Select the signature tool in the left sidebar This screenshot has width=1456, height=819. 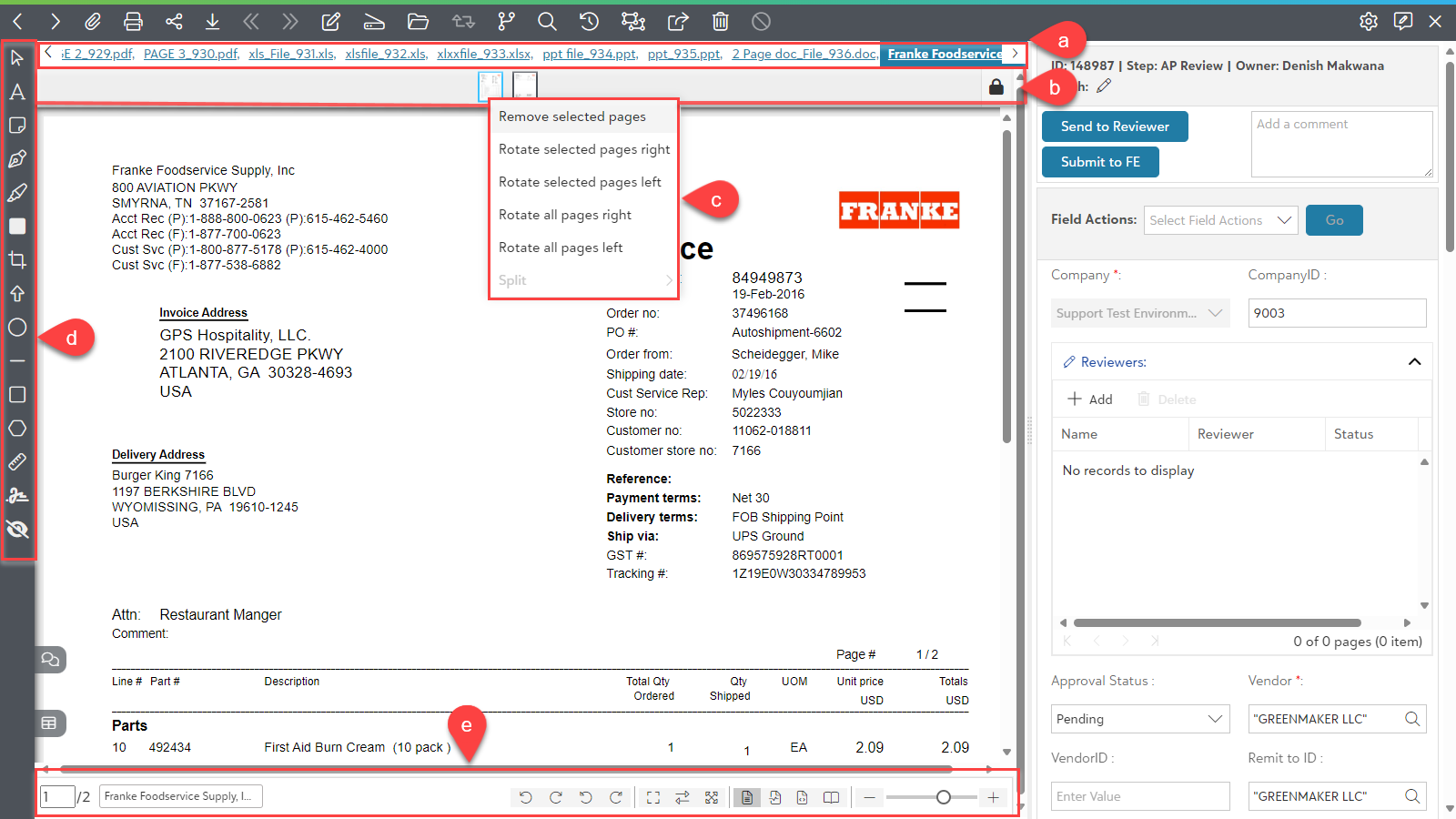click(17, 496)
